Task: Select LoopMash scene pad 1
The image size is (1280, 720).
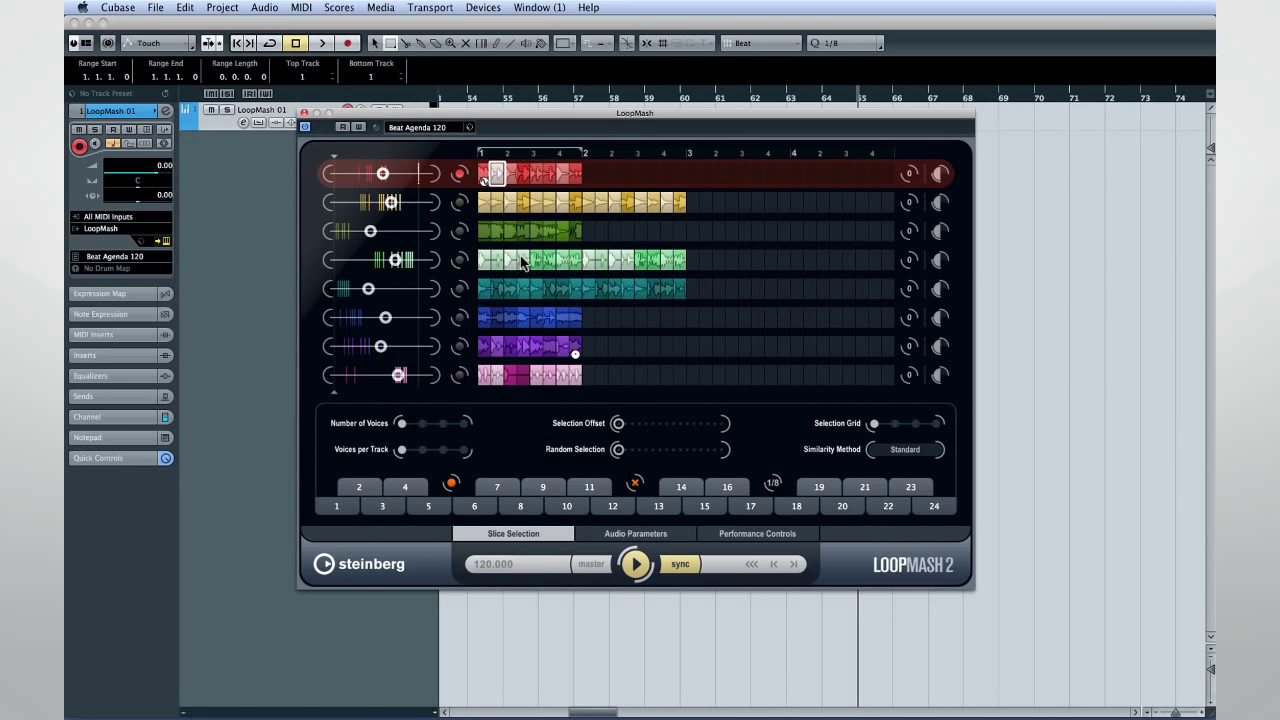Action: pos(337,506)
